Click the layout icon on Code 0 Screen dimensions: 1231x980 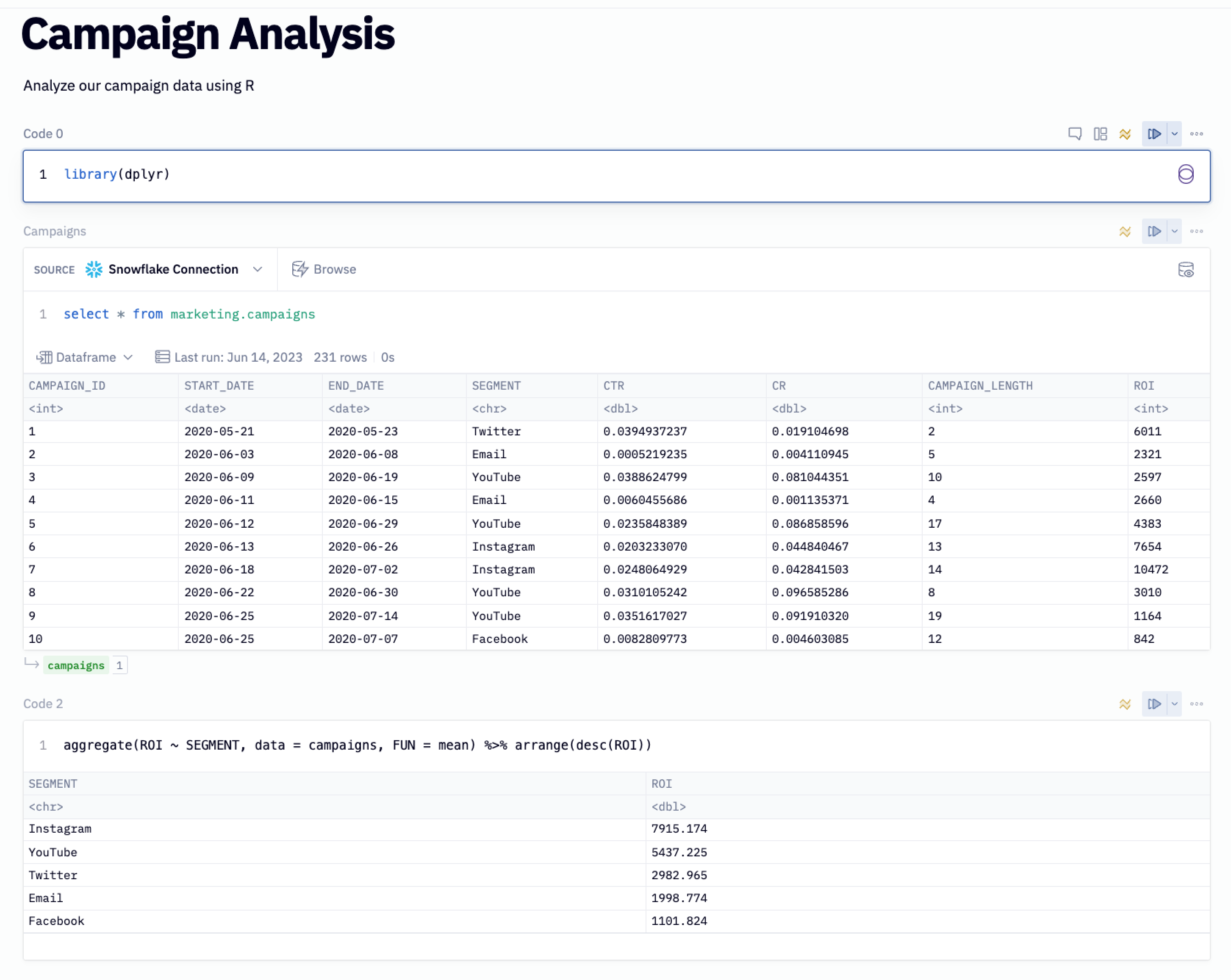point(1100,133)
